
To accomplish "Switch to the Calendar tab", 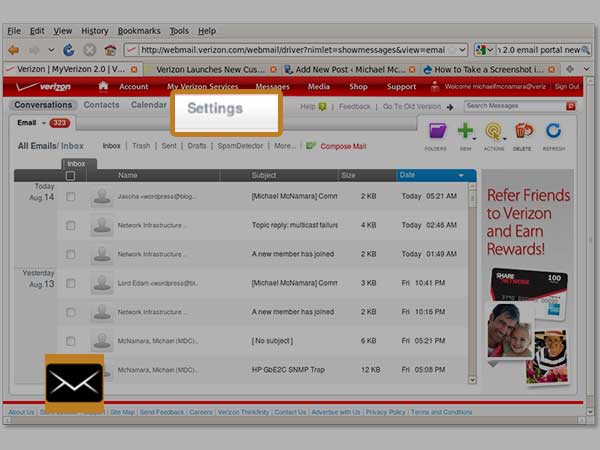I will 148,105.
